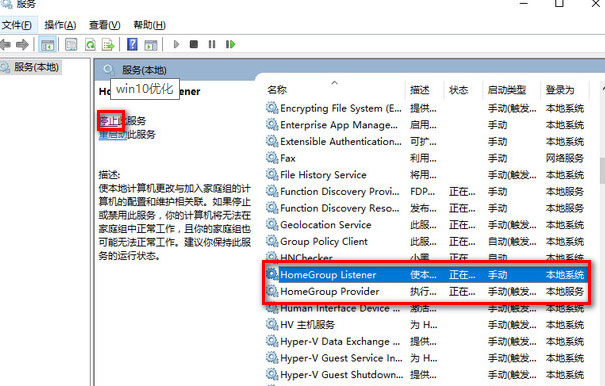Sort by the 状态 column header
The height and width of the screenshot is (386, 605).
pyautogui.click(x=458, y=90)
